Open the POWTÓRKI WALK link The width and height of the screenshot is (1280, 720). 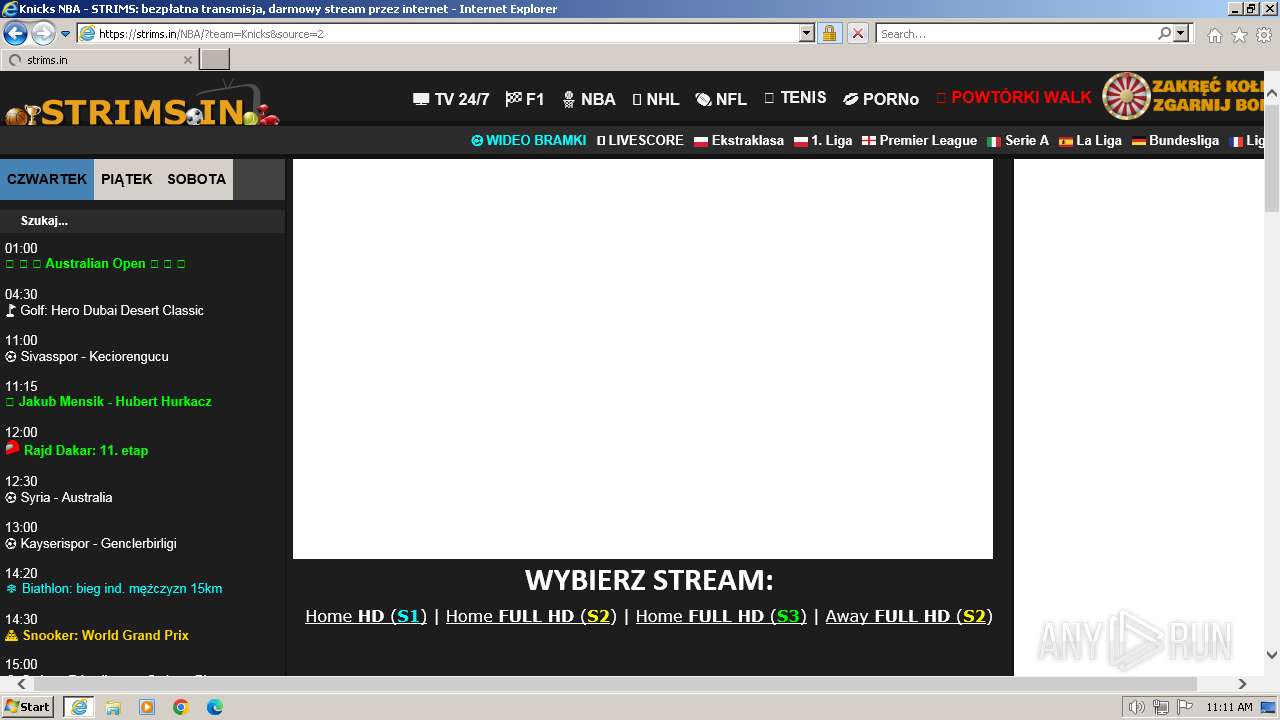tap(1014, 98)
